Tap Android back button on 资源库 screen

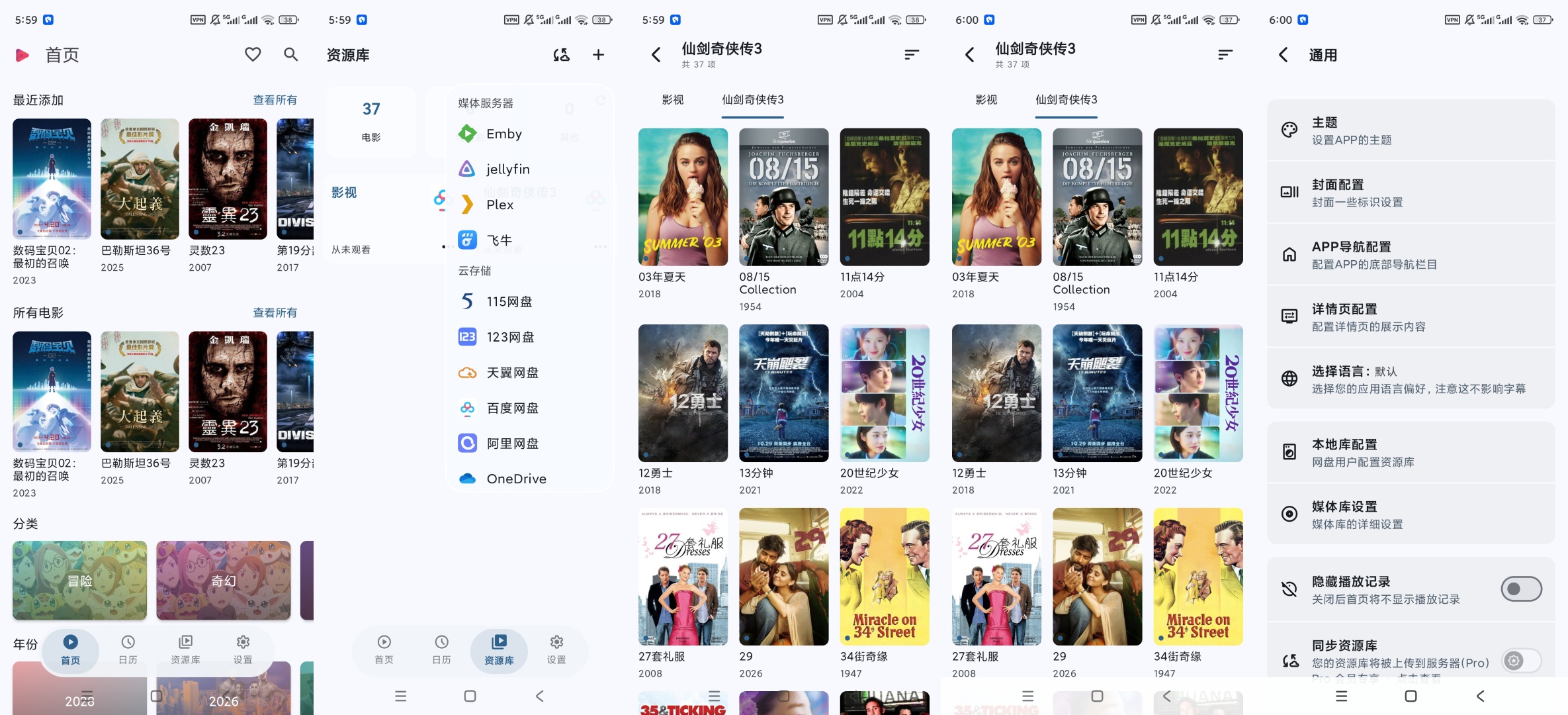pos(539,696)
